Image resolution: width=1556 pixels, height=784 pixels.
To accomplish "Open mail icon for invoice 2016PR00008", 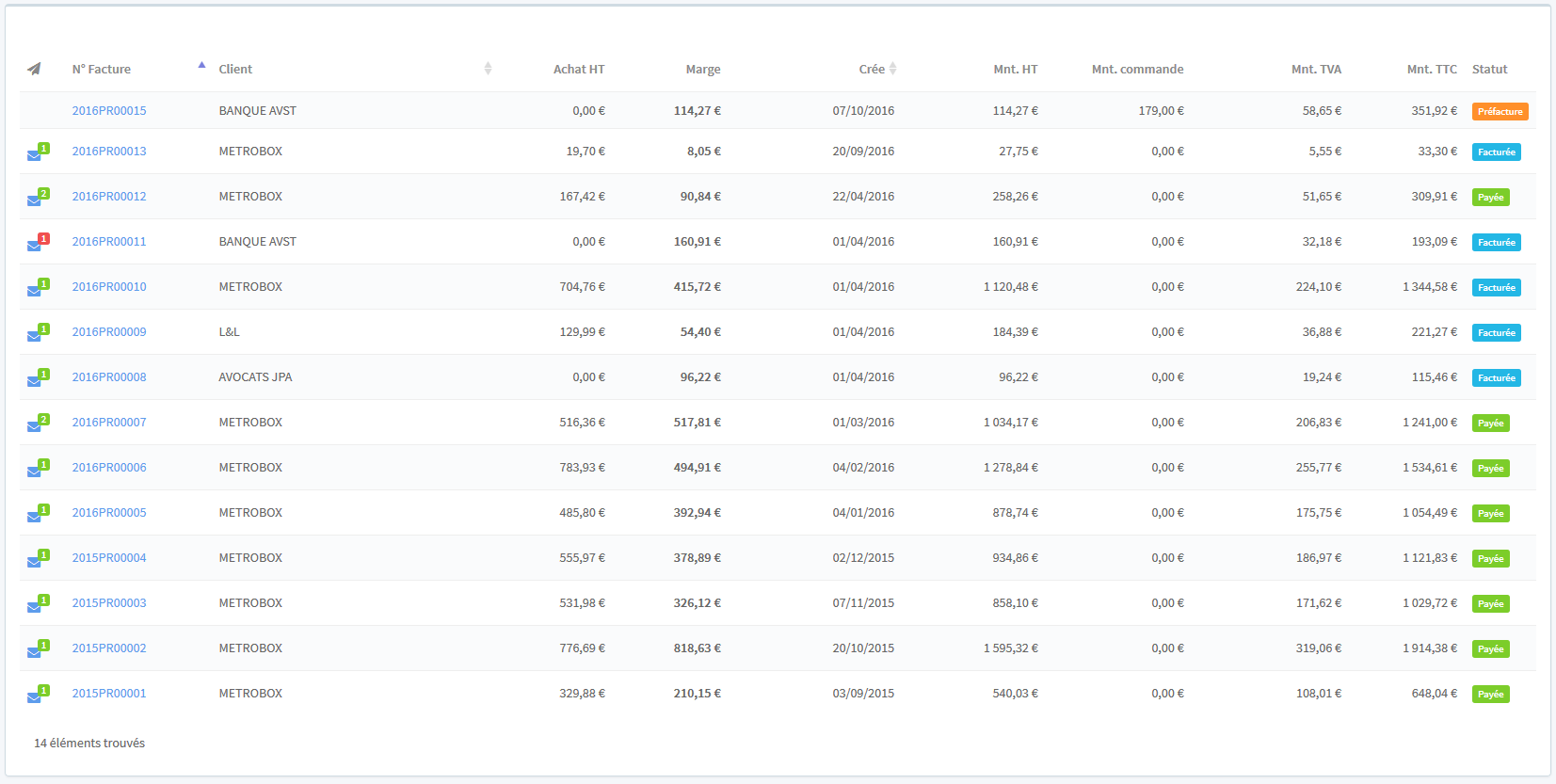I will pyautogui.click(x=38, y=378).
